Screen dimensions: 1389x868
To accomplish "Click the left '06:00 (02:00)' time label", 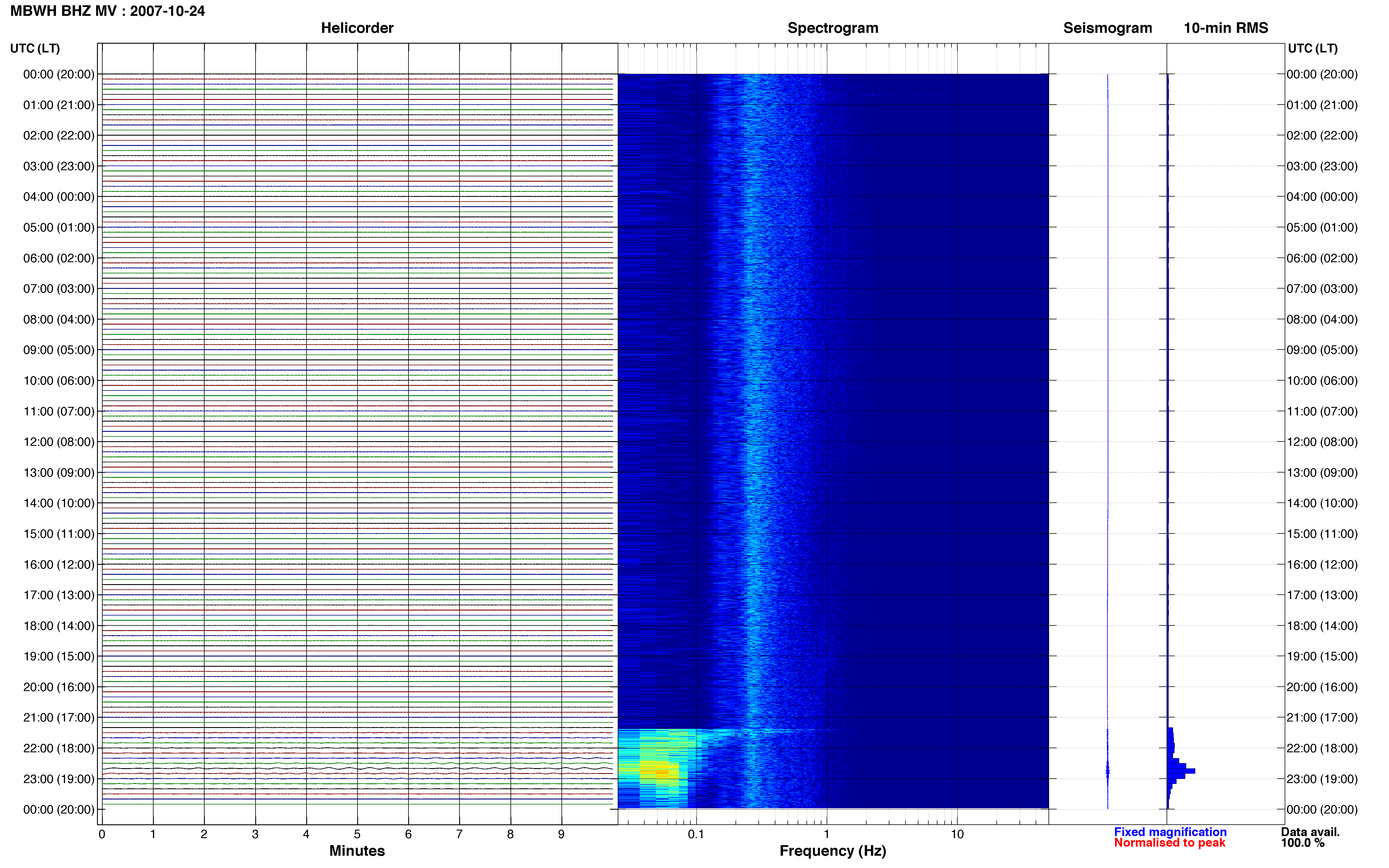I will (59, 258).
